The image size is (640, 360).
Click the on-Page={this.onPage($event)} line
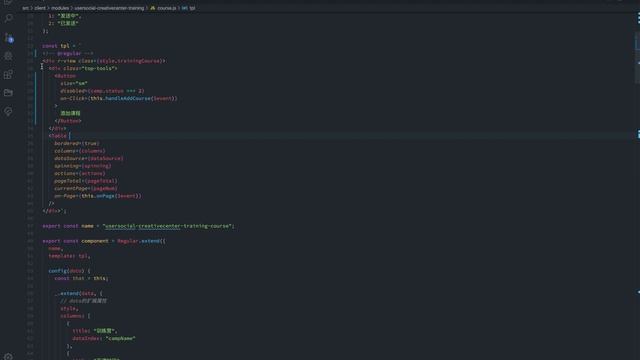[x=98, y=196]
